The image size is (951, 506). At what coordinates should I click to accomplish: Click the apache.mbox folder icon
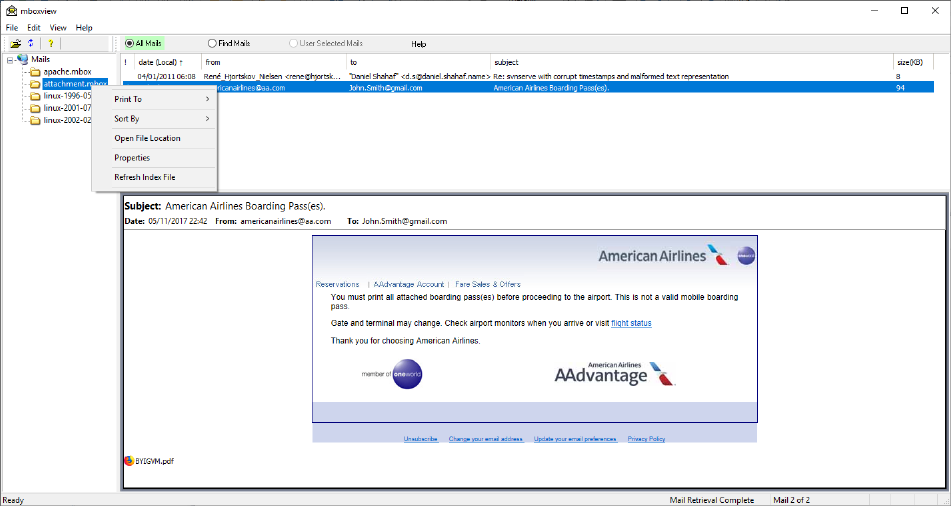pos(35,72)
